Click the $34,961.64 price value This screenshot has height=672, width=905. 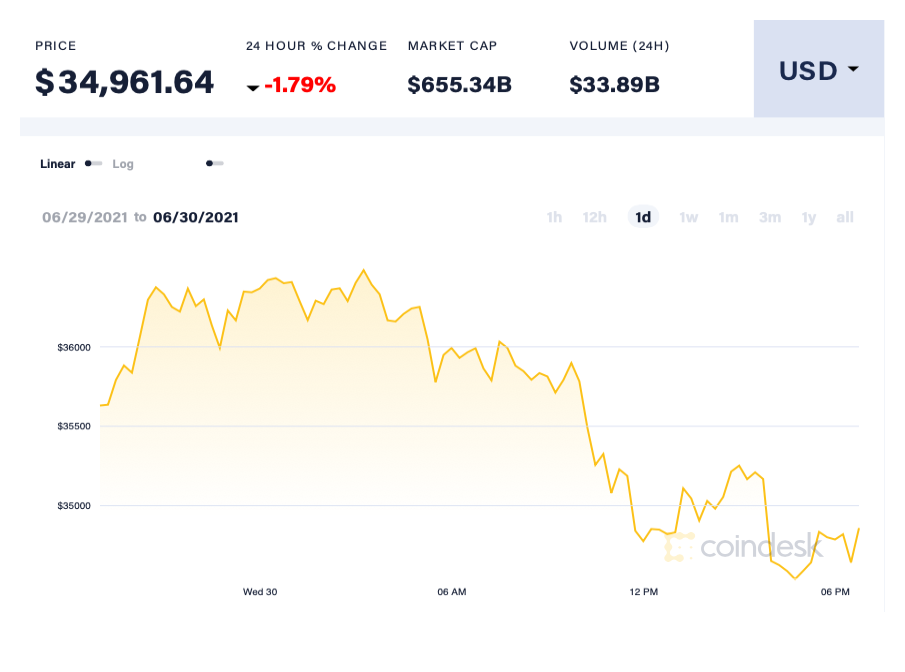tap(124, 82)
